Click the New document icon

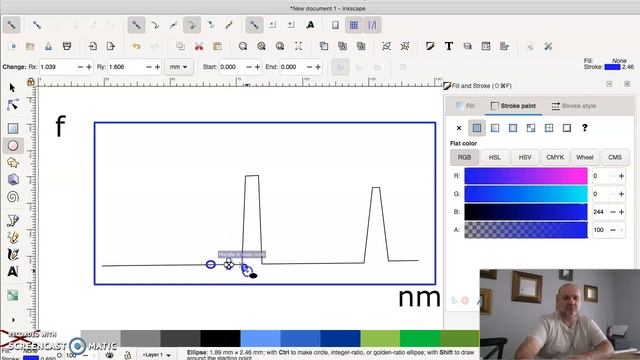12,47
